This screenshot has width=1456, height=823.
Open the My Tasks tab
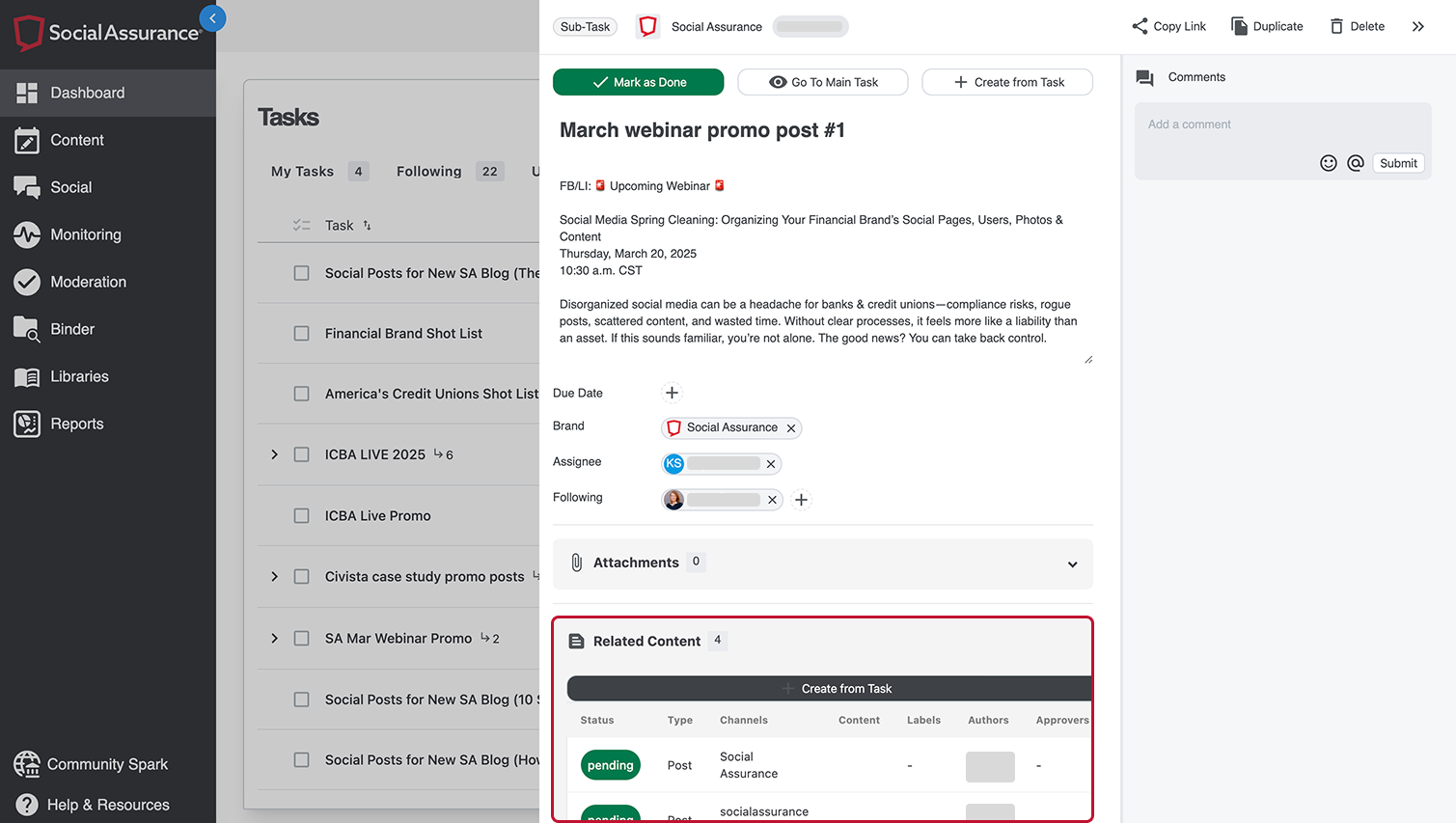click(x=302, y=172)
